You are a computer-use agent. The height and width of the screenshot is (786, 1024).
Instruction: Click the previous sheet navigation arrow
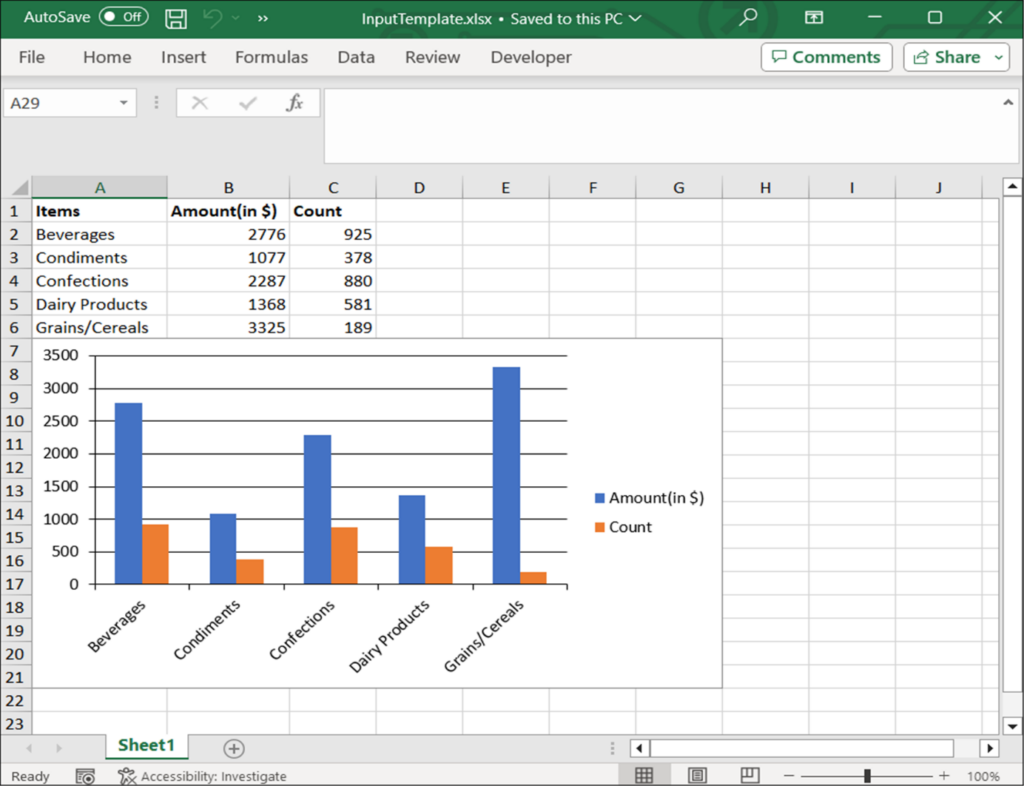[x=29, y=748]
